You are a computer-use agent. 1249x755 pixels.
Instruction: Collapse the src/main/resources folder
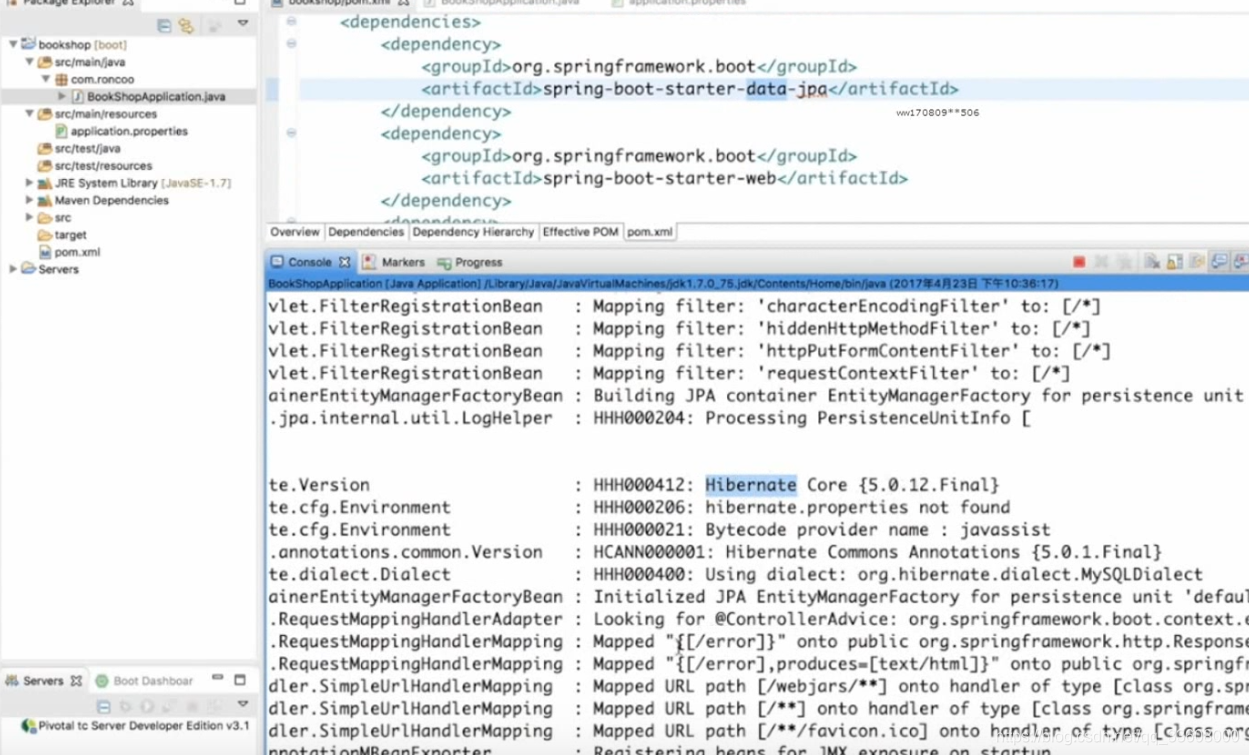[x=29, y=114]
